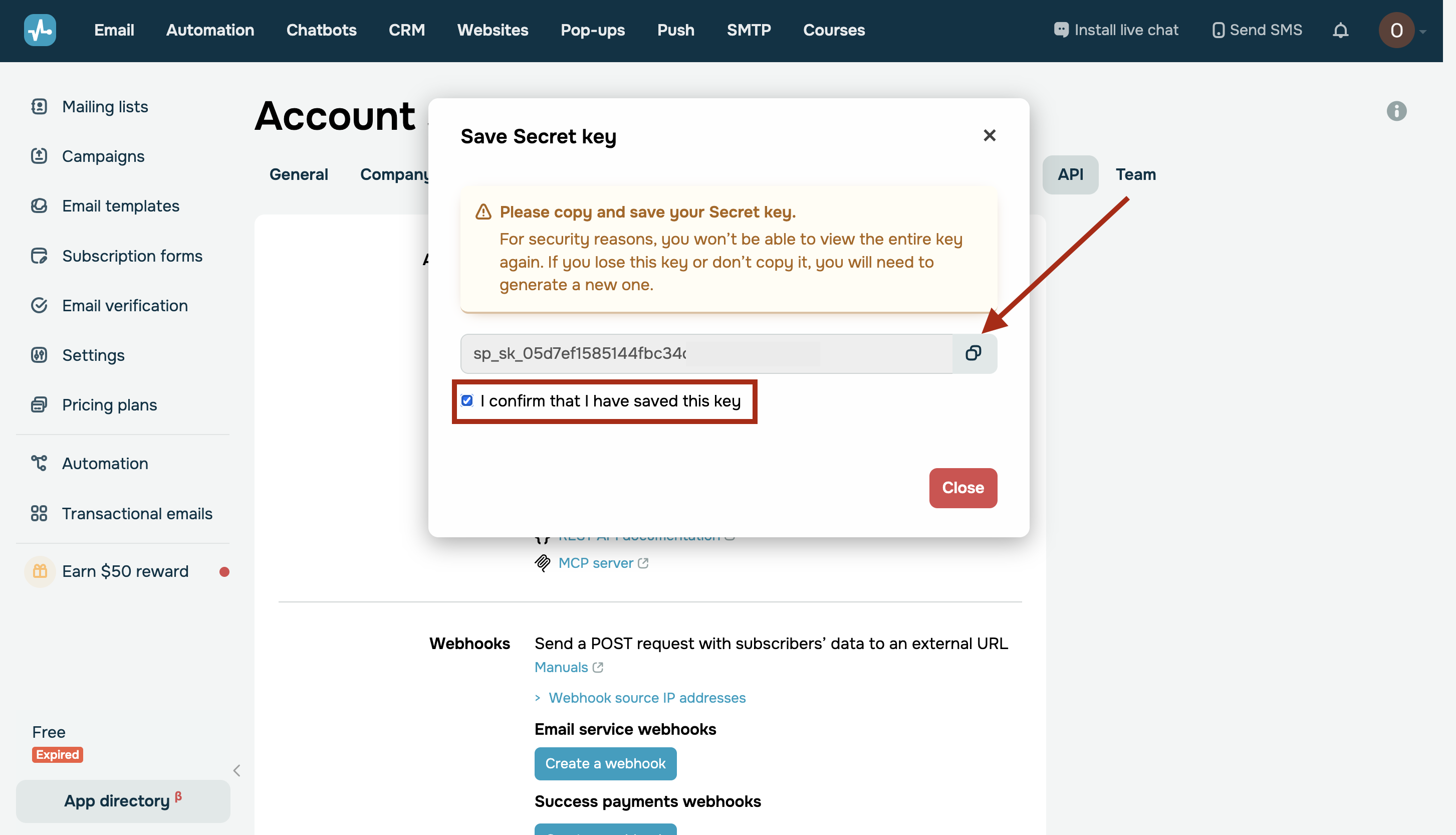The height and width of the screenshot is (835, 1456).
Task: Open the Chatbots top menu
Action: [321, 30]
